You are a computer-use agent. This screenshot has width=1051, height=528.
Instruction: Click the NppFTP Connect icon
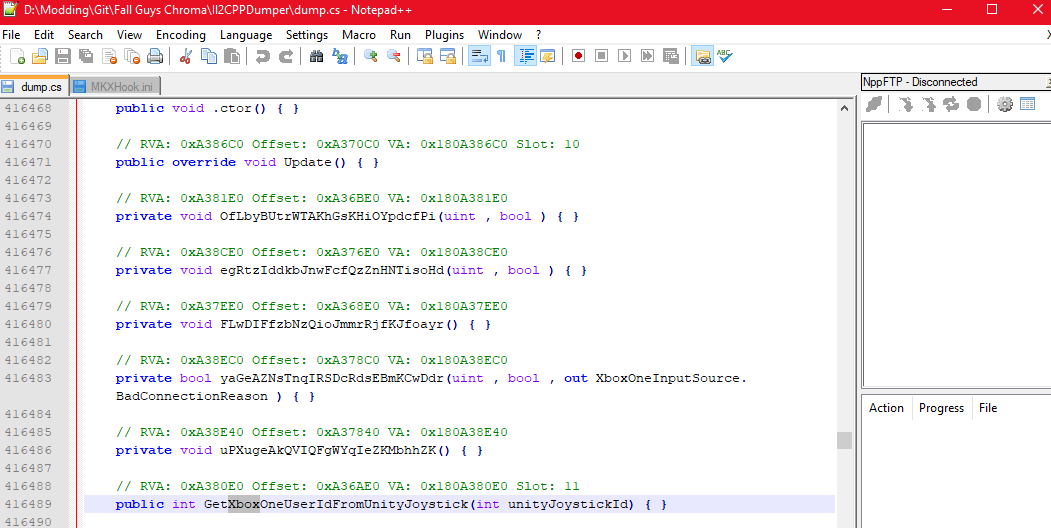click(873, 105)
